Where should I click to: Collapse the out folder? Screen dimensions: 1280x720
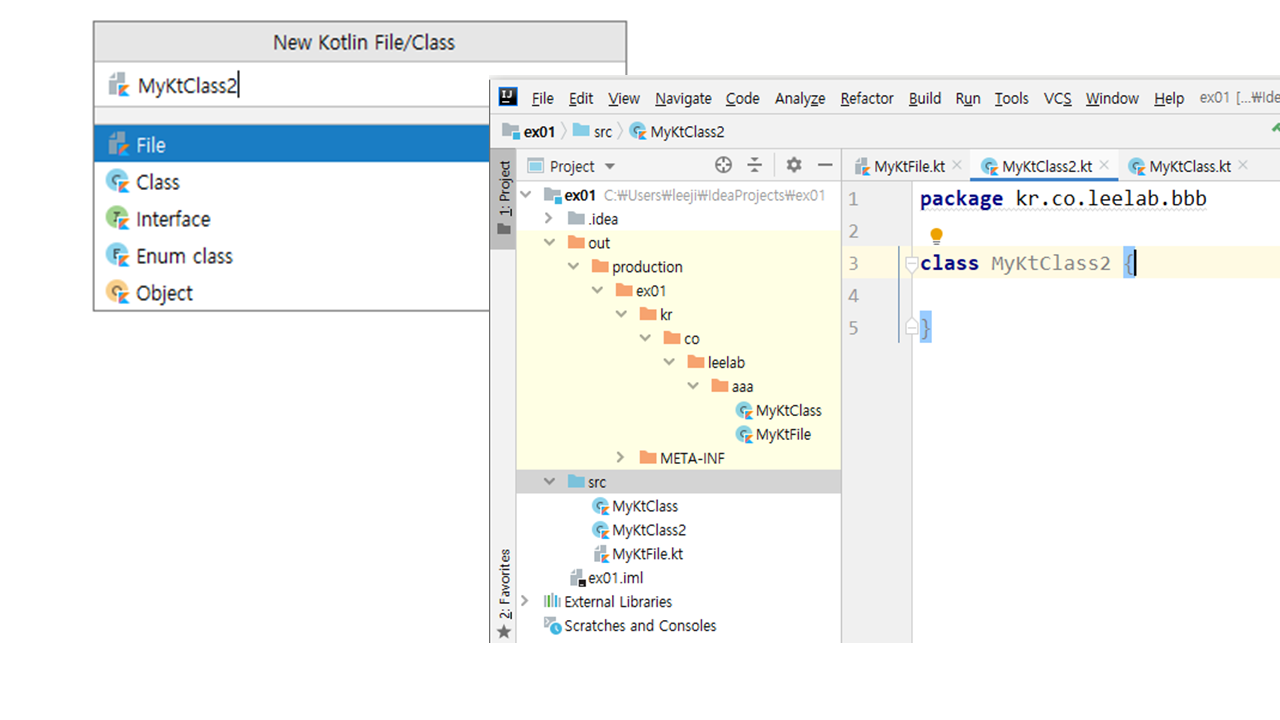pyautogui.click(x=549, y=243)
